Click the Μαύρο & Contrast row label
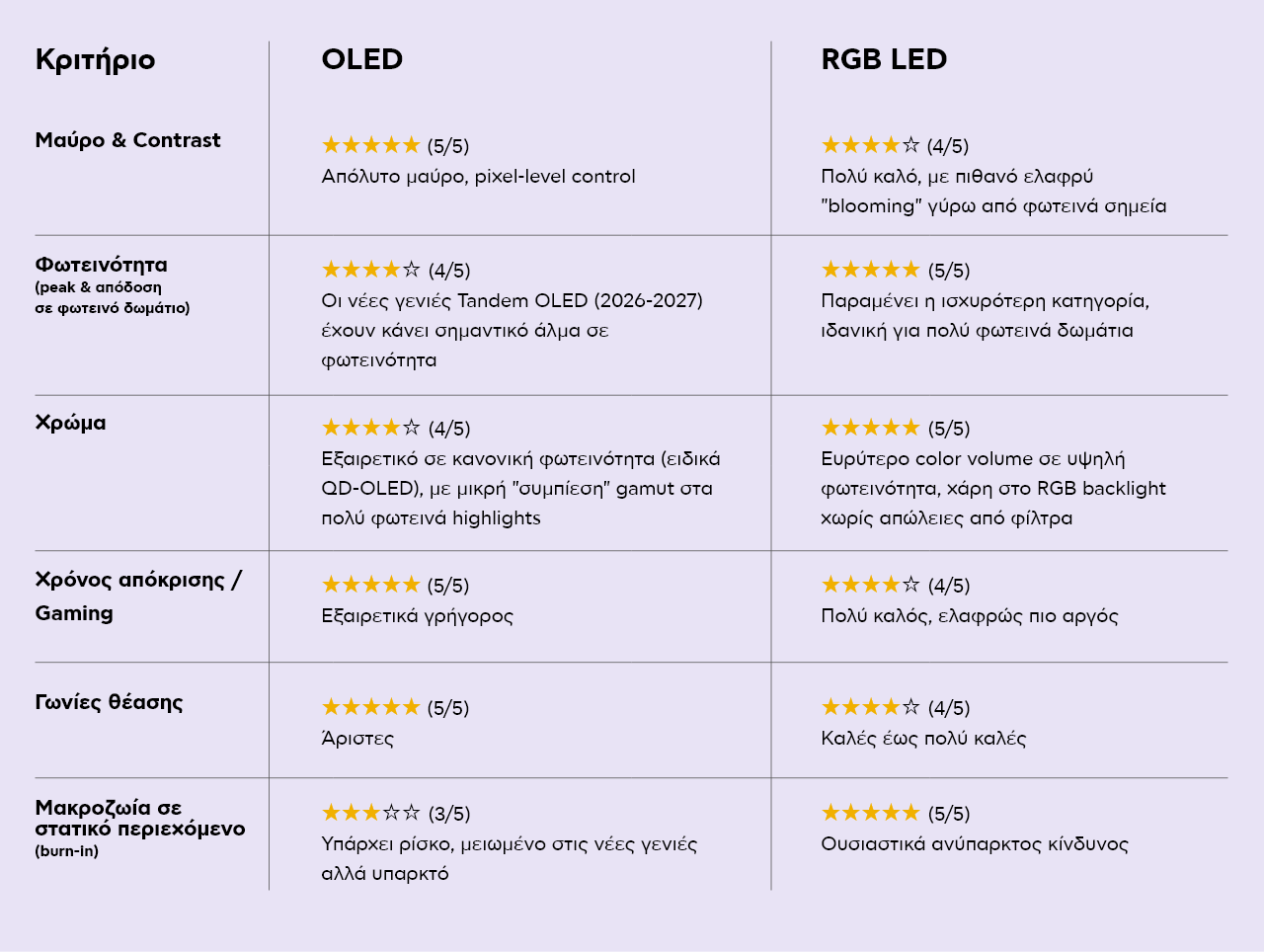This screenshot has height=952, width=1264. pos(127,140)
